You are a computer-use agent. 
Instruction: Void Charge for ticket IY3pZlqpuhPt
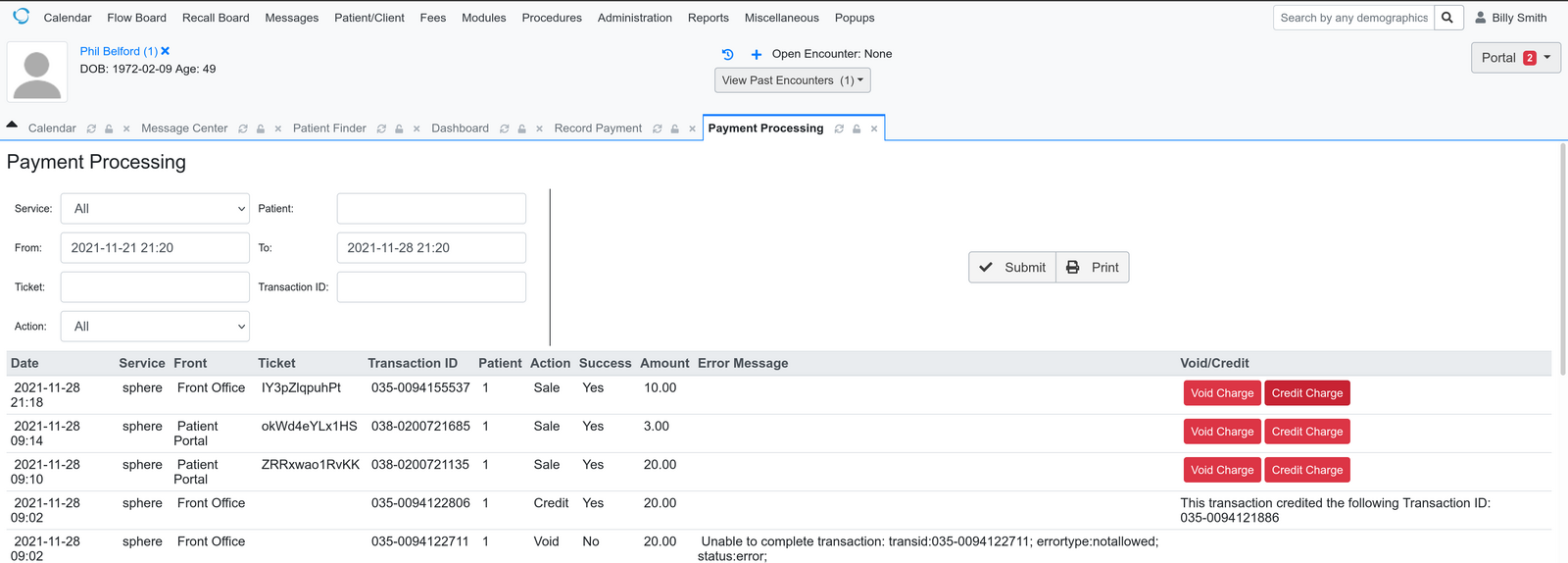click(1221, 393)
